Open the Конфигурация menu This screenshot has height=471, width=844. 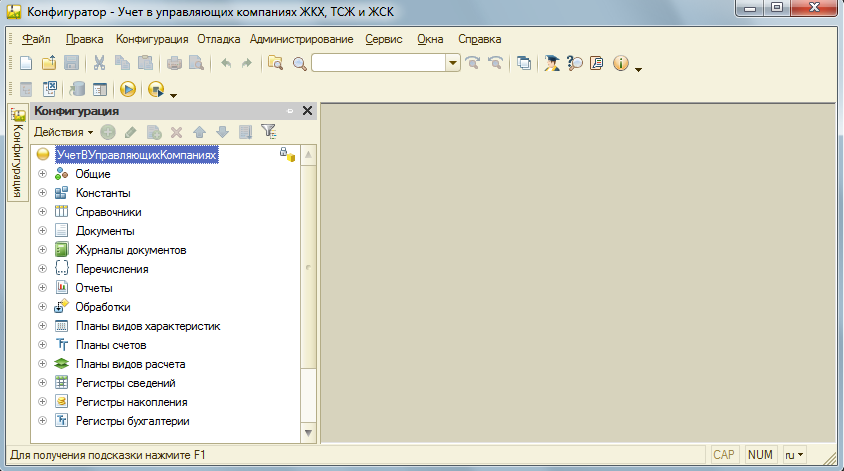[152, 39]
